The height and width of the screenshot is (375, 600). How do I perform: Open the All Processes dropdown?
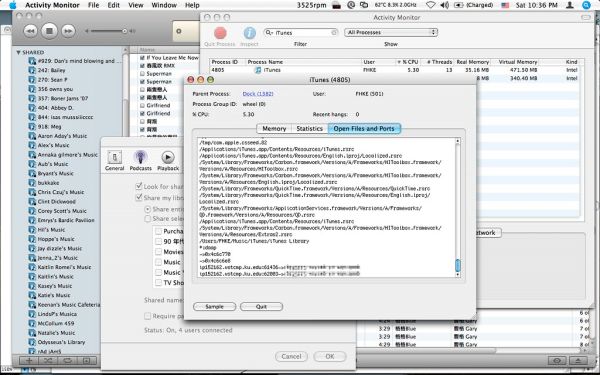[391, 33]
